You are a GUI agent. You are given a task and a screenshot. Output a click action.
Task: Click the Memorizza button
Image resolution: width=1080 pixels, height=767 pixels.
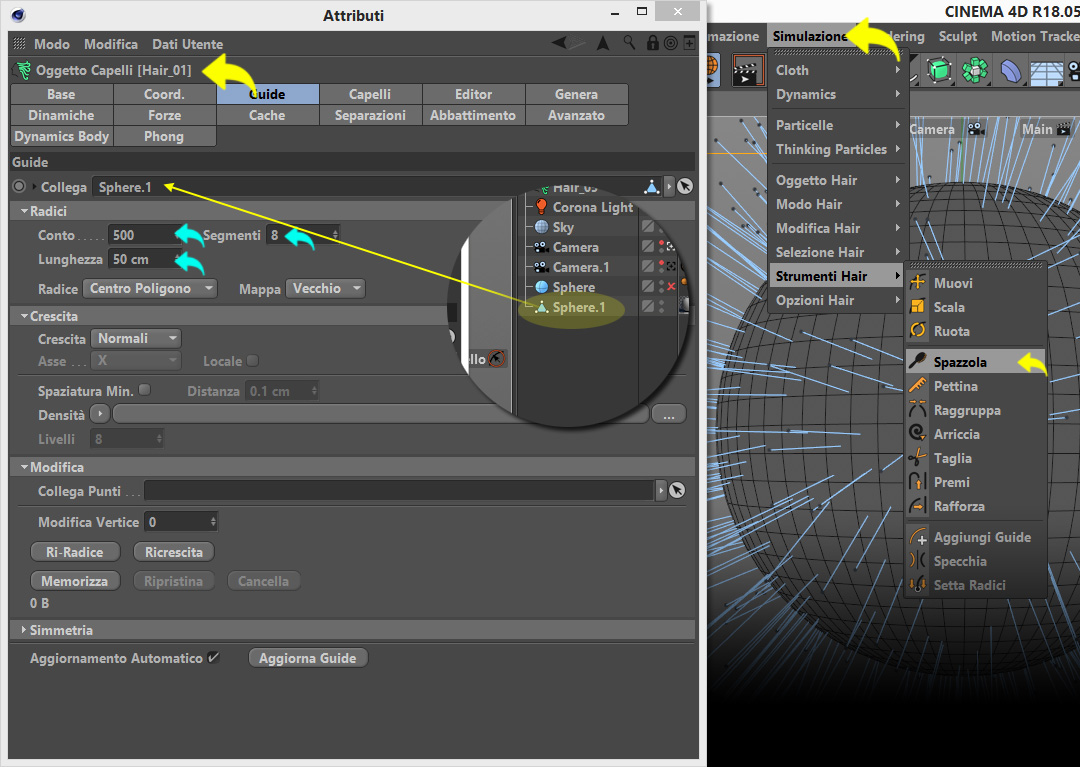click(x=74, y=581)
